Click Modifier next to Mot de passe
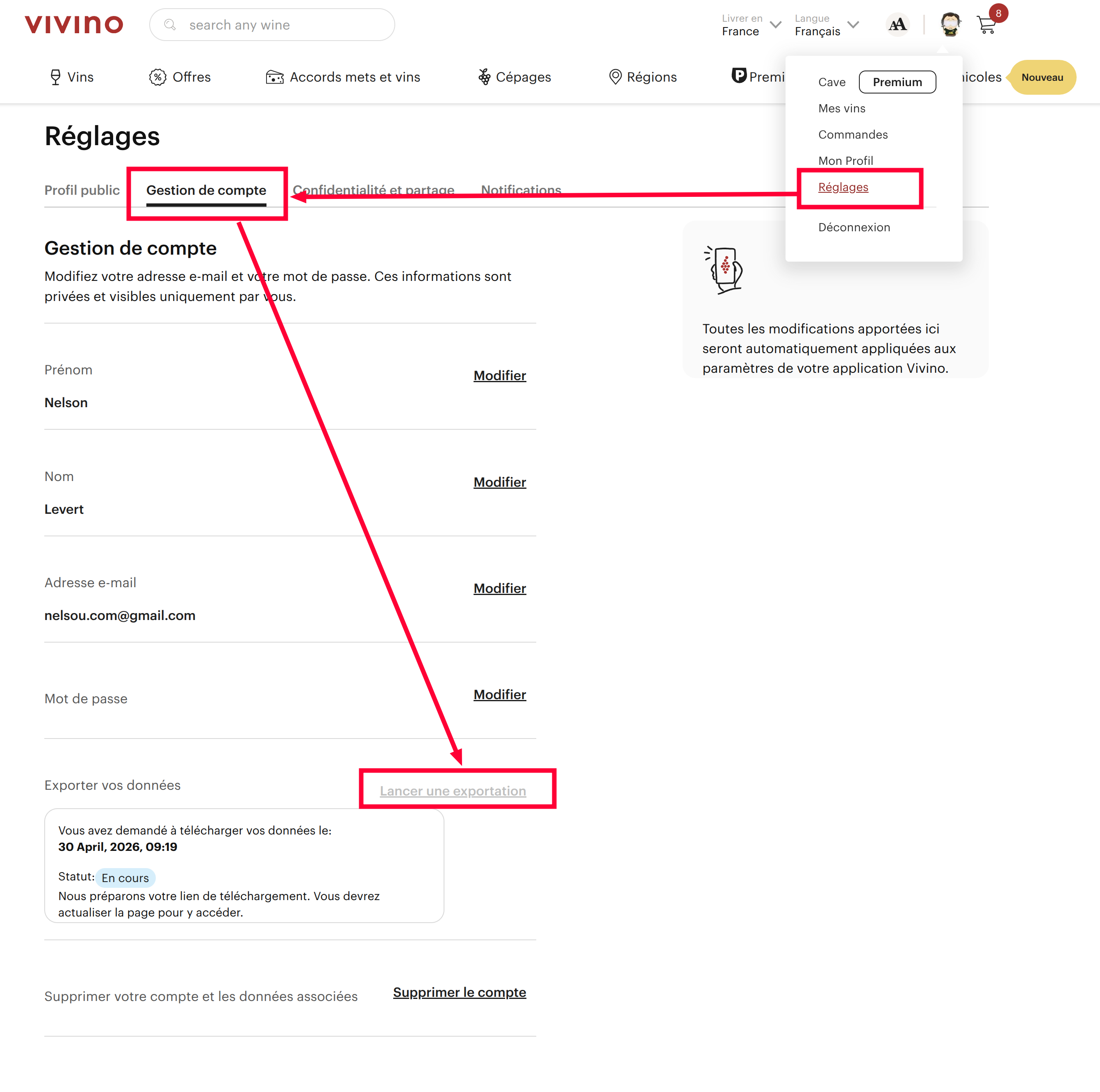 click(x=499, y=695)
